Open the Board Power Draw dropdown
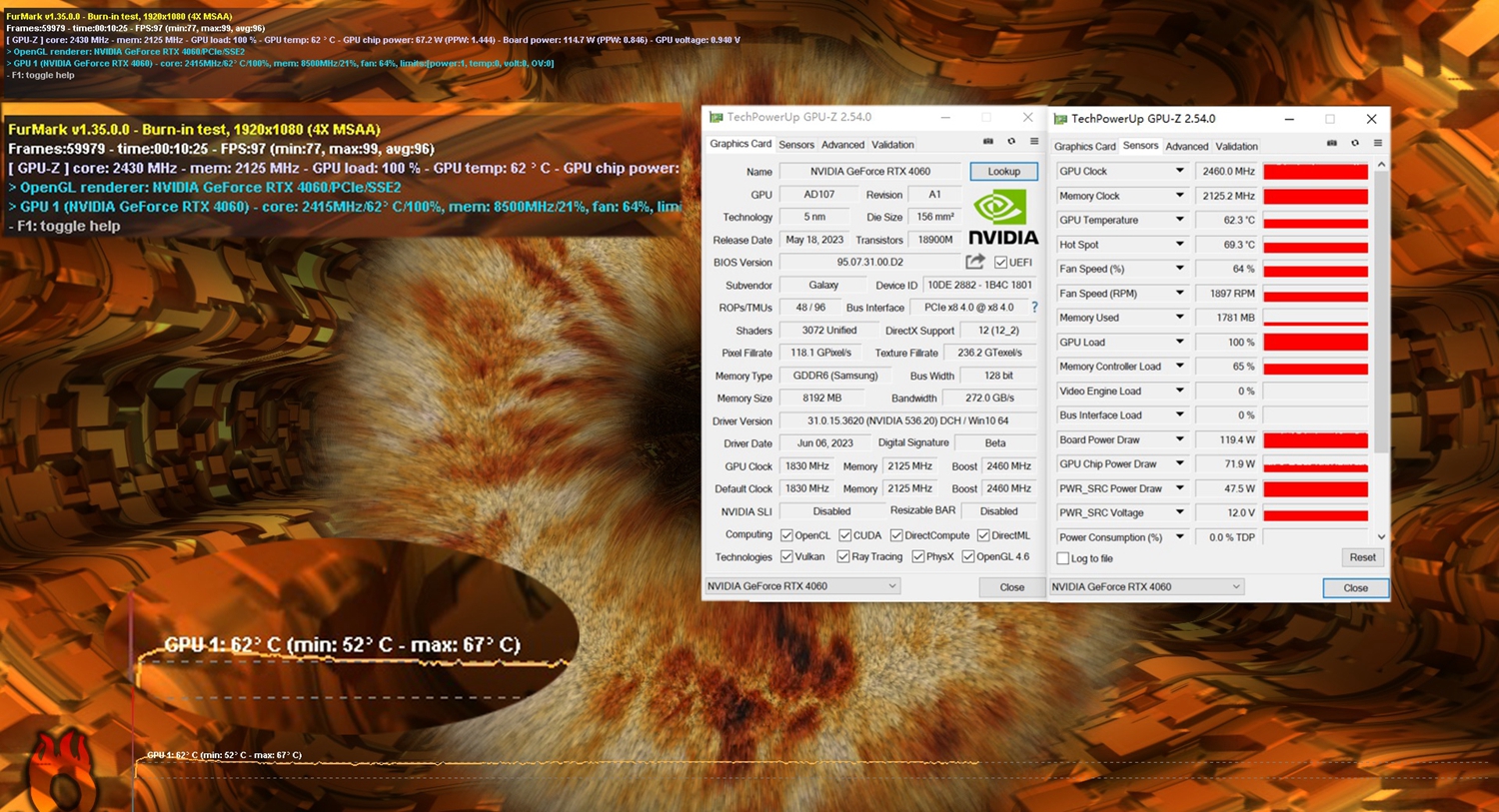 click(x=1179, y=439)
